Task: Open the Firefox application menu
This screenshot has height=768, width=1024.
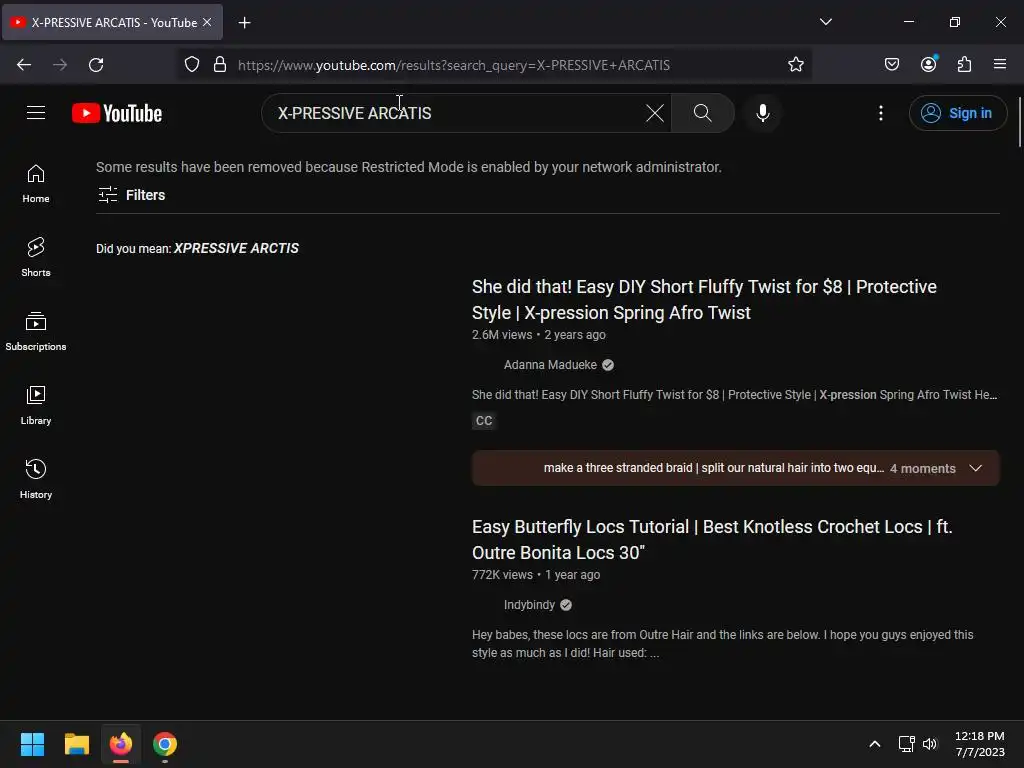Action: pos(999,64)
